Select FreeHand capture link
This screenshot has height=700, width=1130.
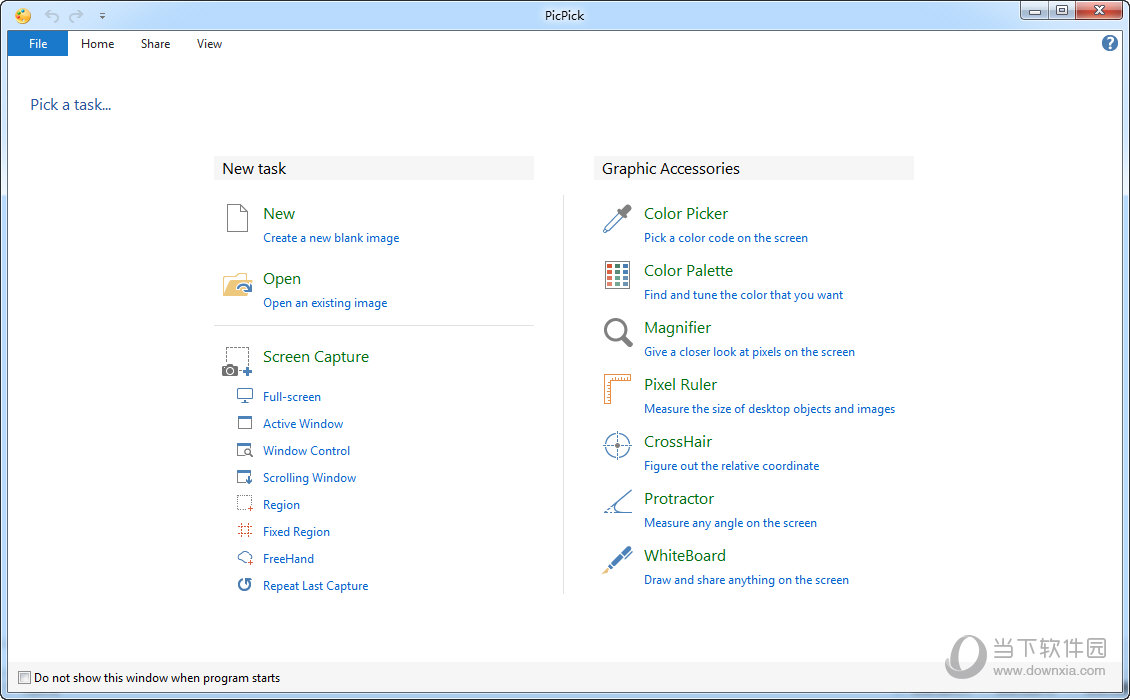[288, 558]
